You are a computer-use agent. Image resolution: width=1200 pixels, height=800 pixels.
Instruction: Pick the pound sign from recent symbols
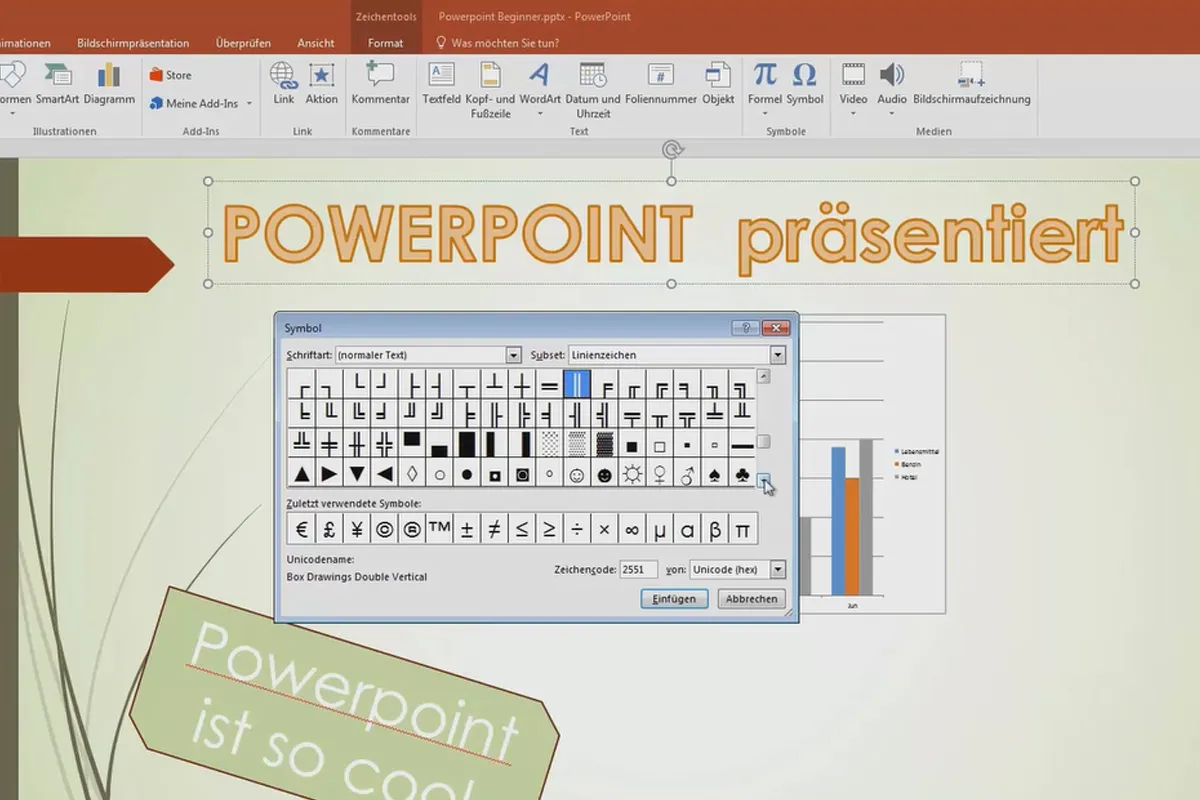coord(329,529)
